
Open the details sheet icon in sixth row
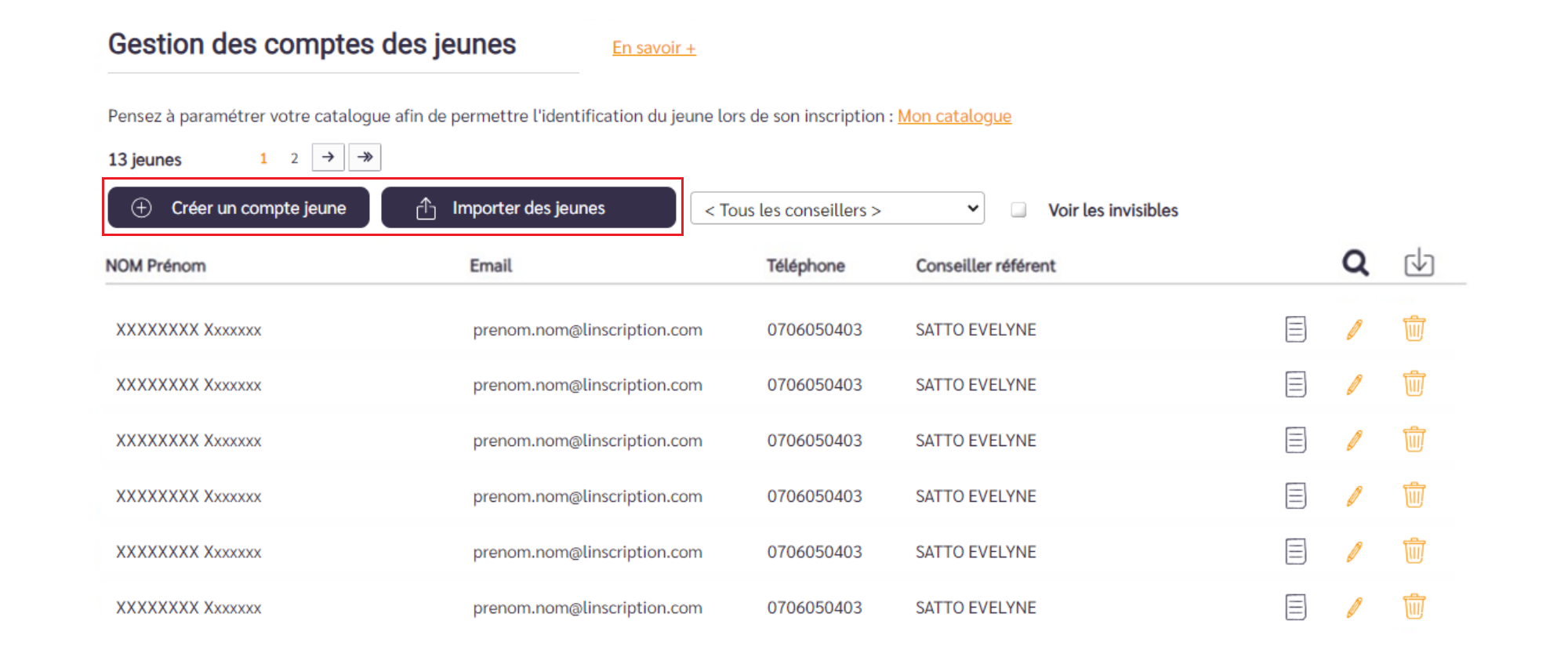coord(1295,607)
